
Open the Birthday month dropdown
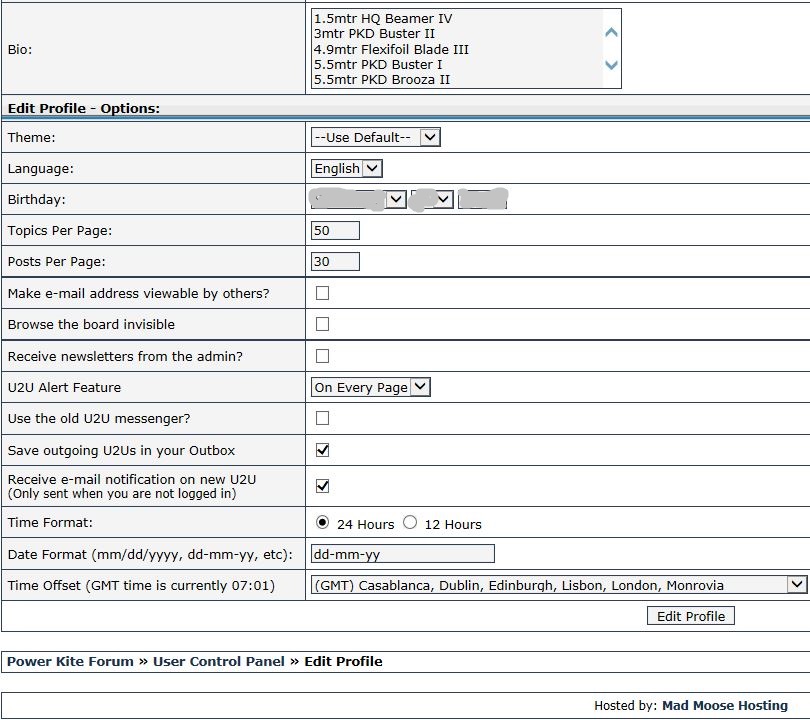pyautogui.click(x=359, y=199)
